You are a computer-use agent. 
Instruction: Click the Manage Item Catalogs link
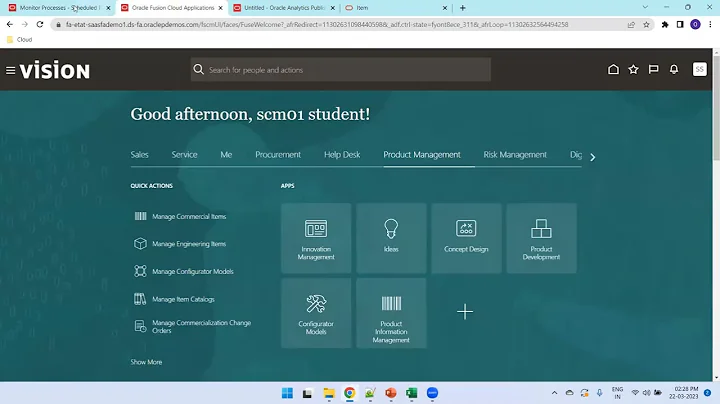click(183, 299)
